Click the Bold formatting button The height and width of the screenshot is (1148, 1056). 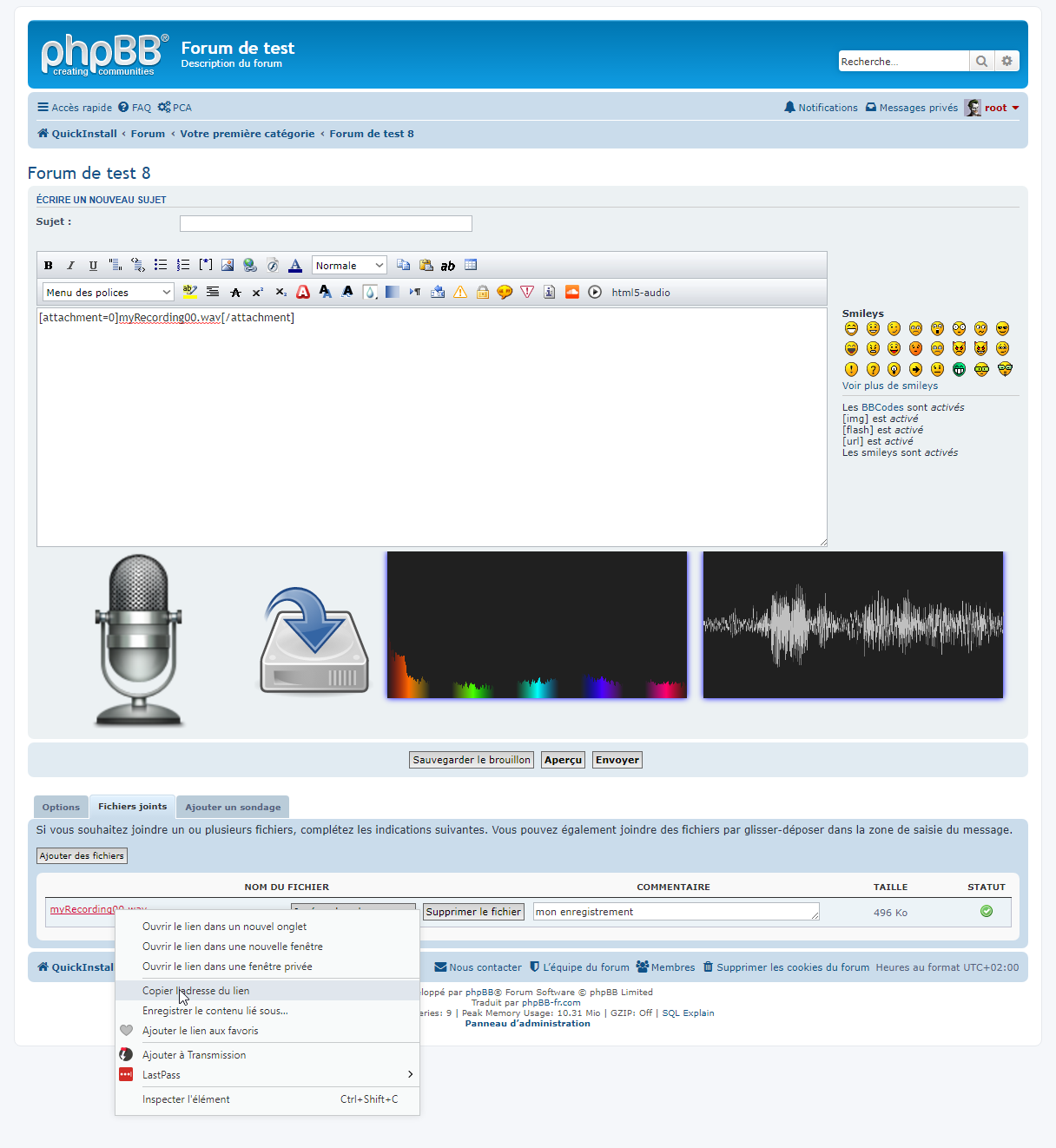coord(49,266)
